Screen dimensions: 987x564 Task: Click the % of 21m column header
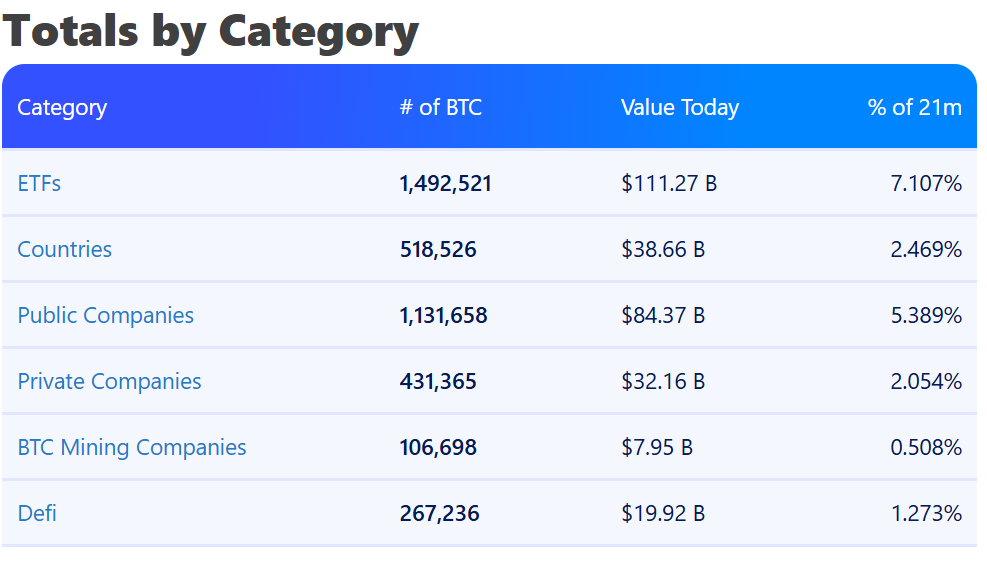914,108
